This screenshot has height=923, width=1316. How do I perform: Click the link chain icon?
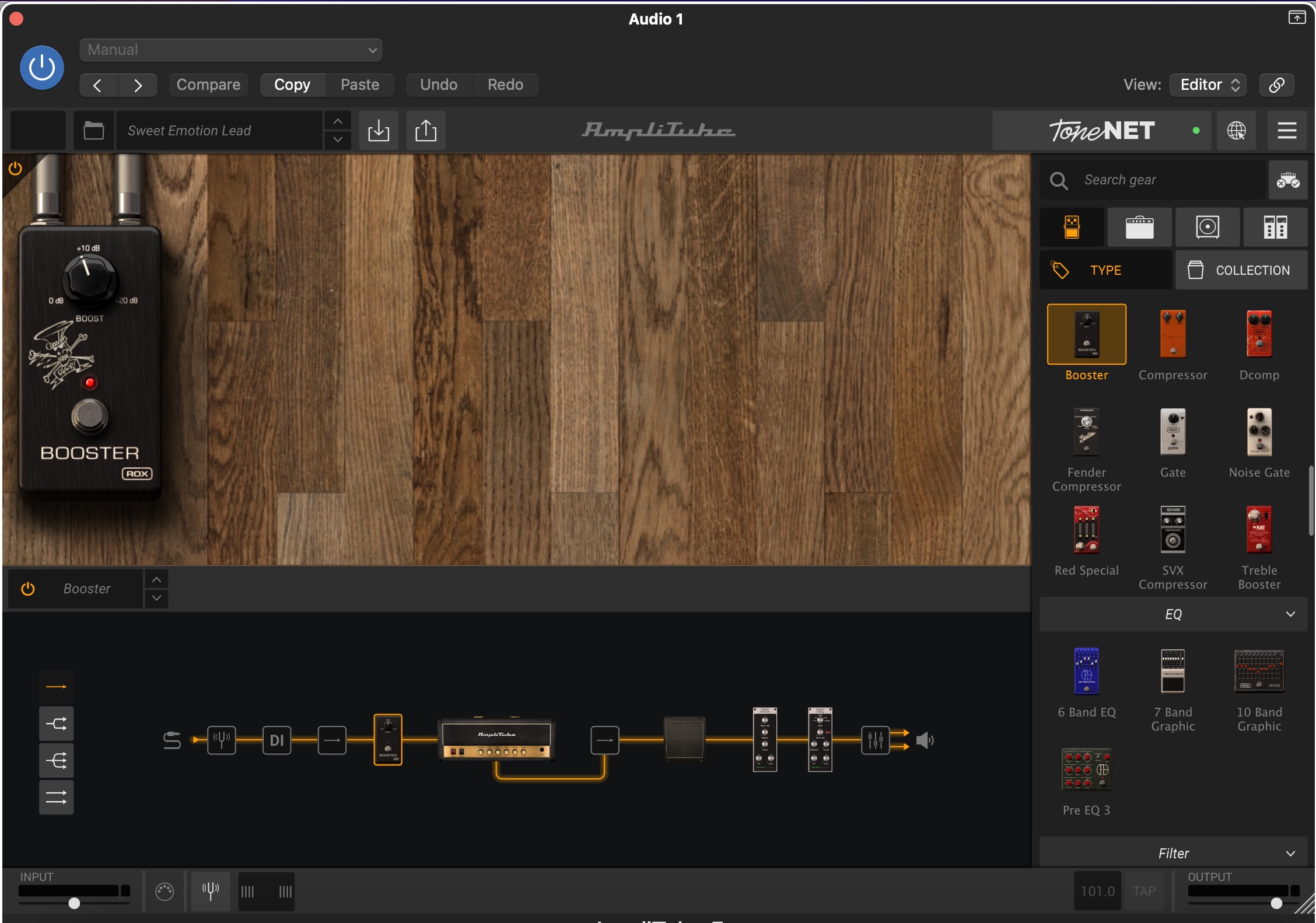click(1276, 85)
